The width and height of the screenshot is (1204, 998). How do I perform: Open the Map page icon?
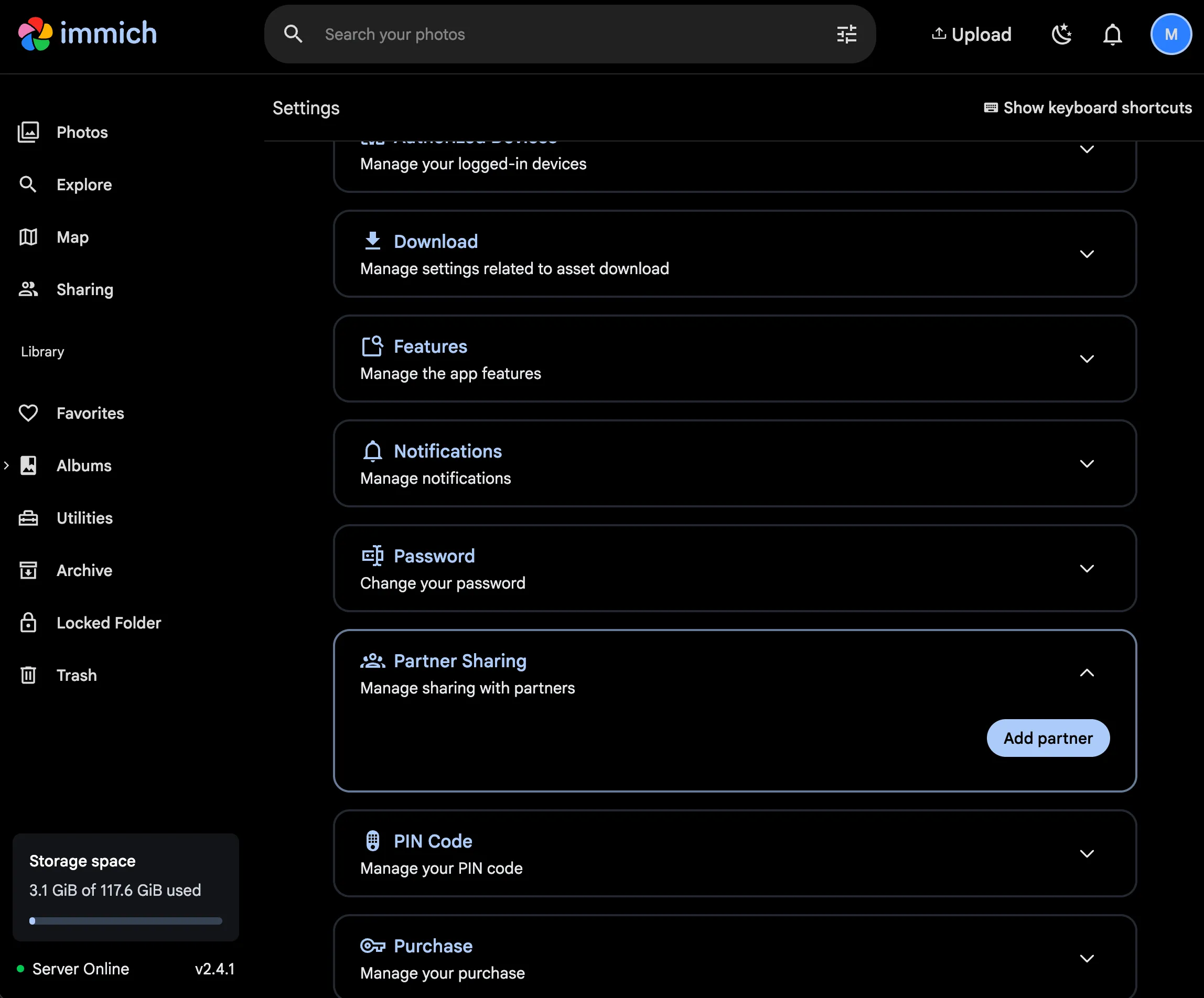(28, 237)
